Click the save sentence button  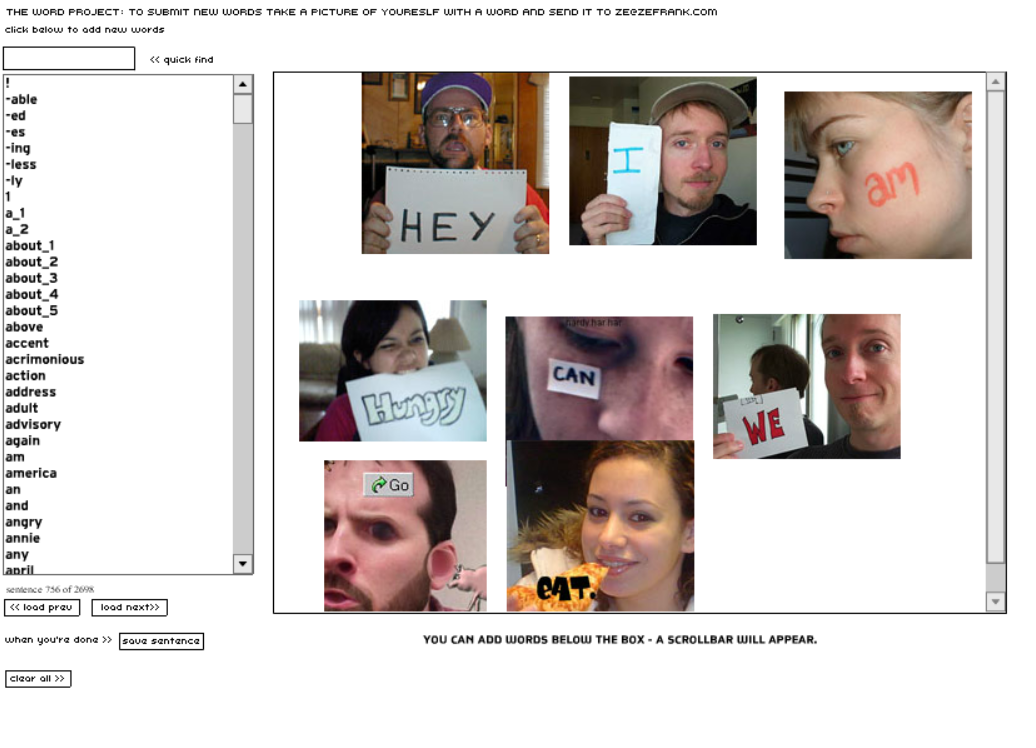pyautogui.click(x=161, y=641)
